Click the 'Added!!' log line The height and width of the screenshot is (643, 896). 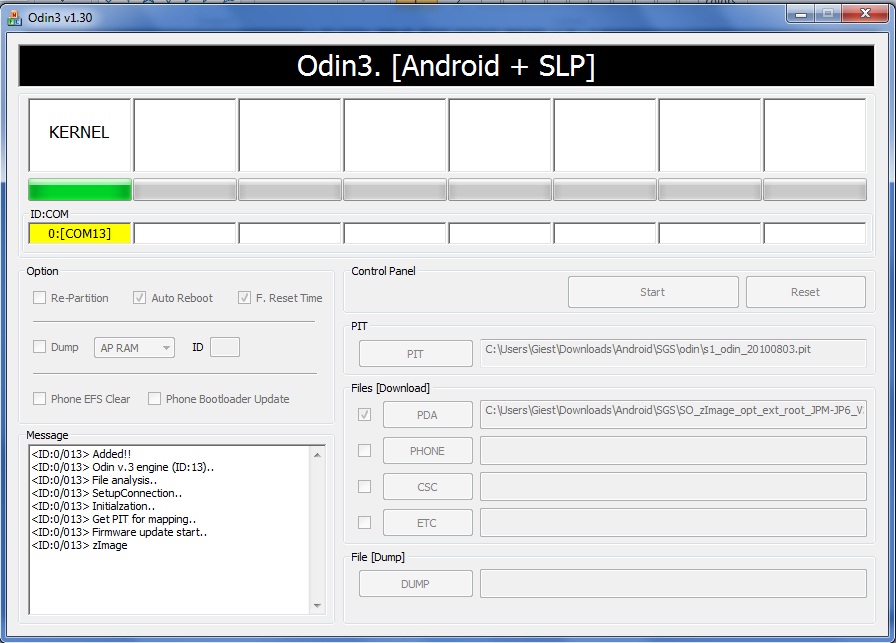tap(81, 454)
